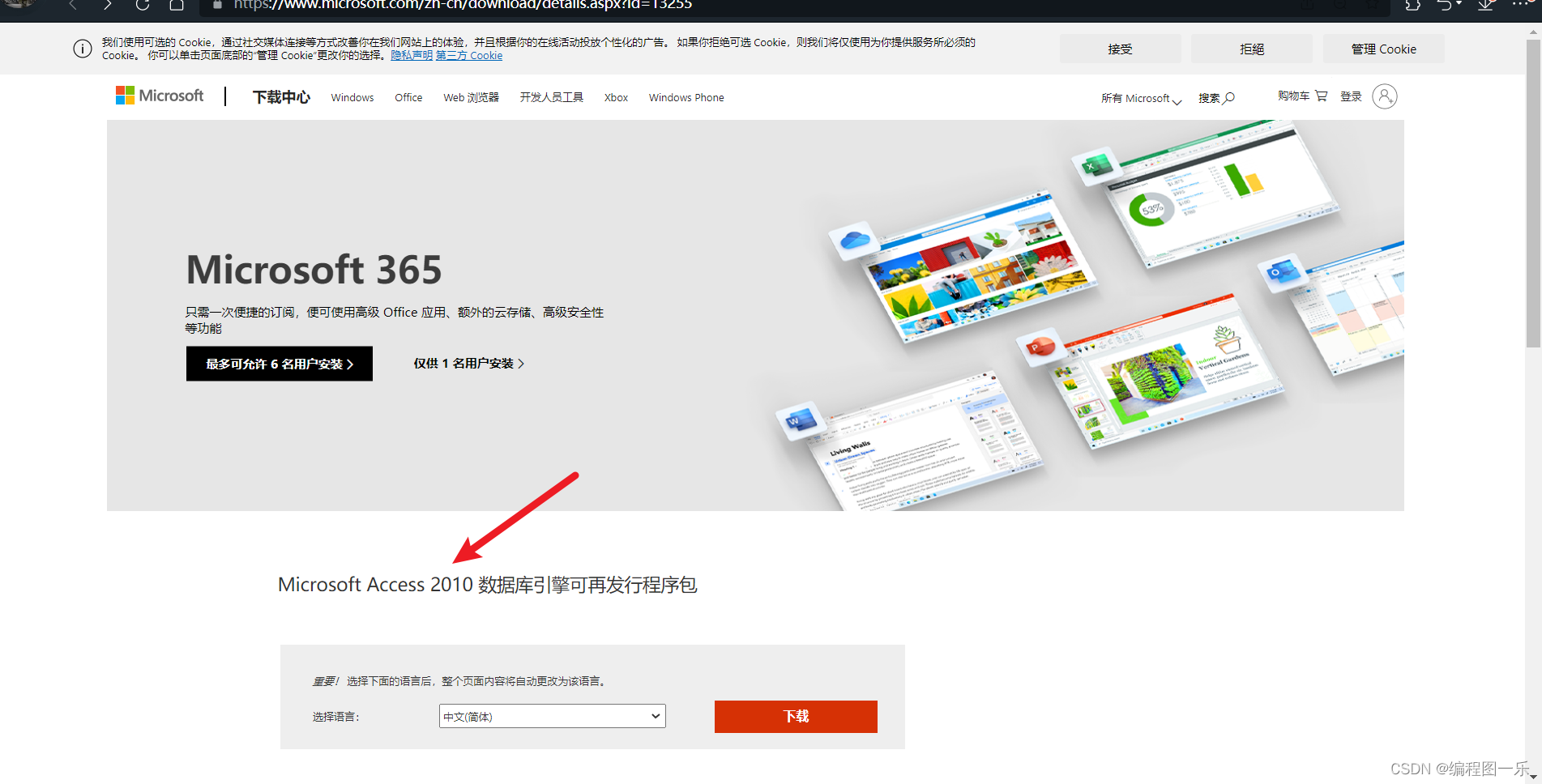
Task: Open the Office menu item
Action: (408, 97)
